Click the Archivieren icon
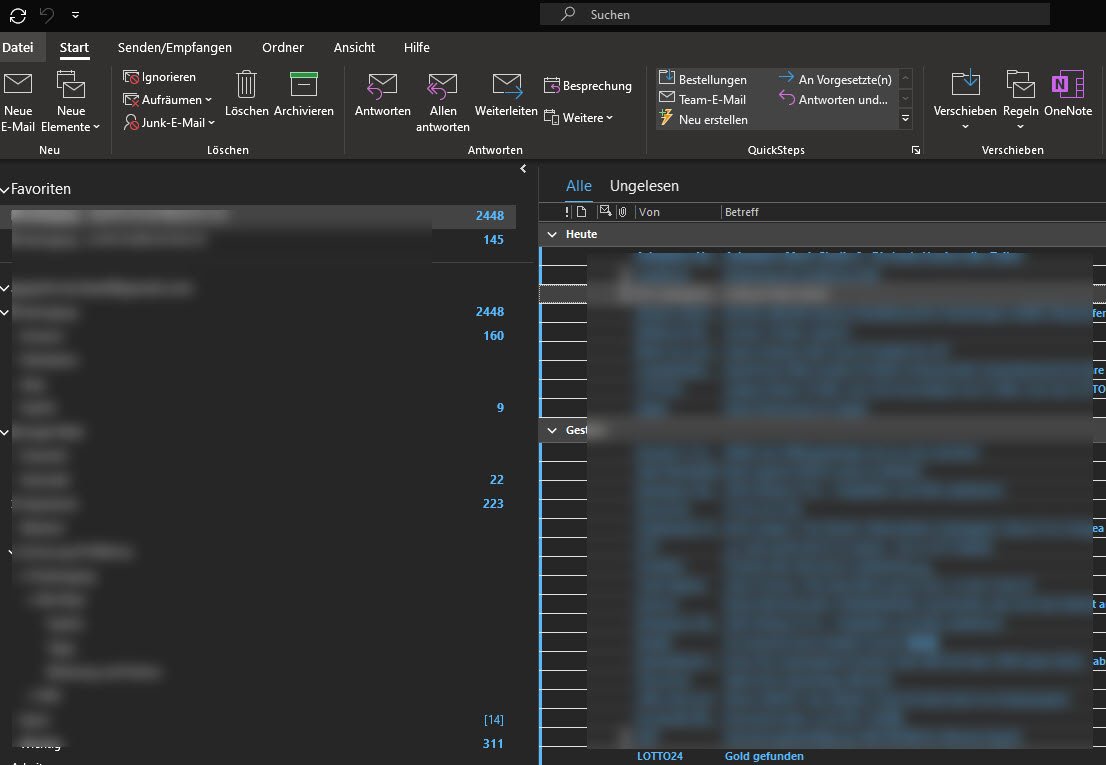 (303, 94)
